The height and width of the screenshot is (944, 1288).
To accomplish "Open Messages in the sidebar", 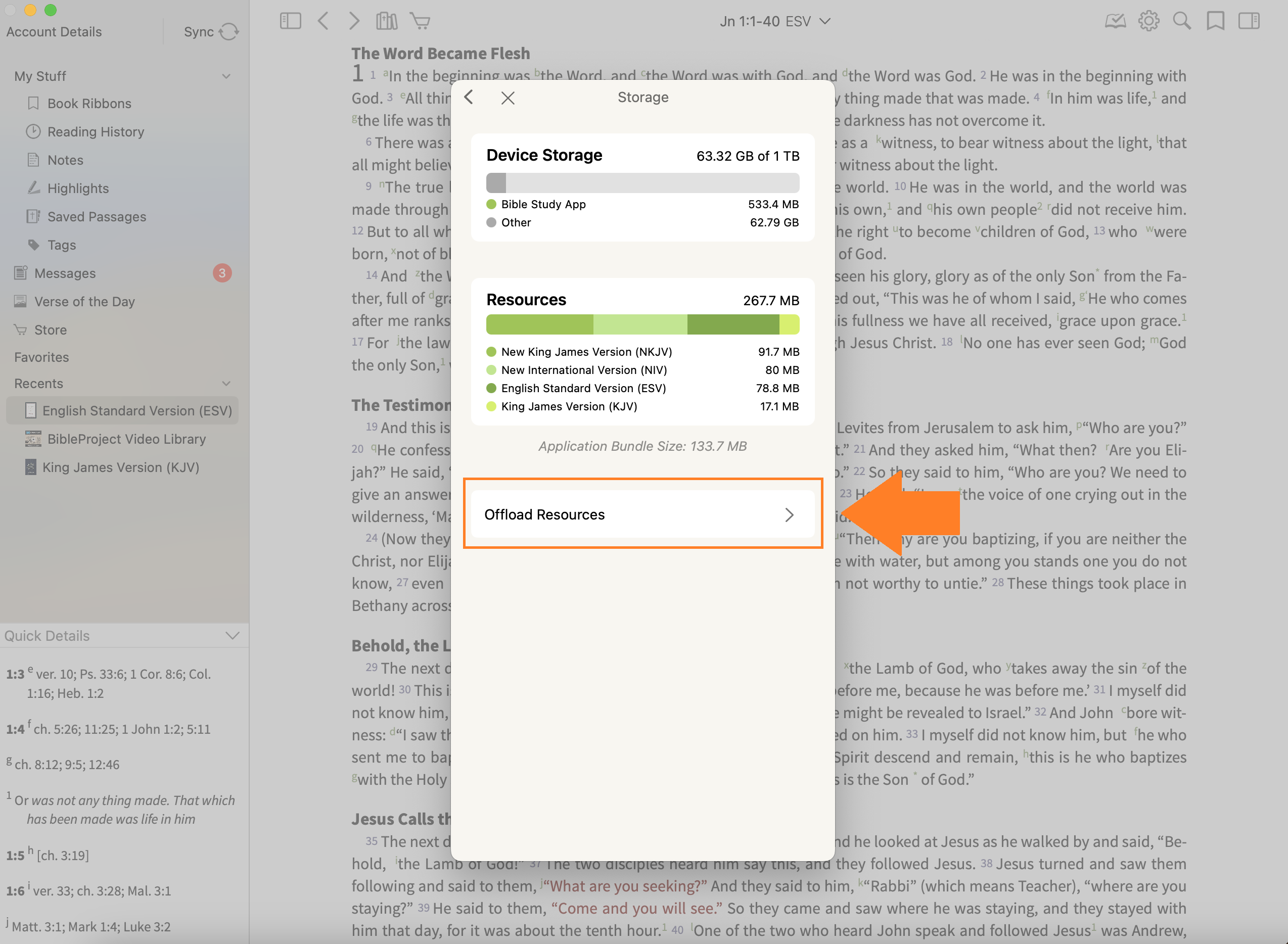I will point(65,273).
